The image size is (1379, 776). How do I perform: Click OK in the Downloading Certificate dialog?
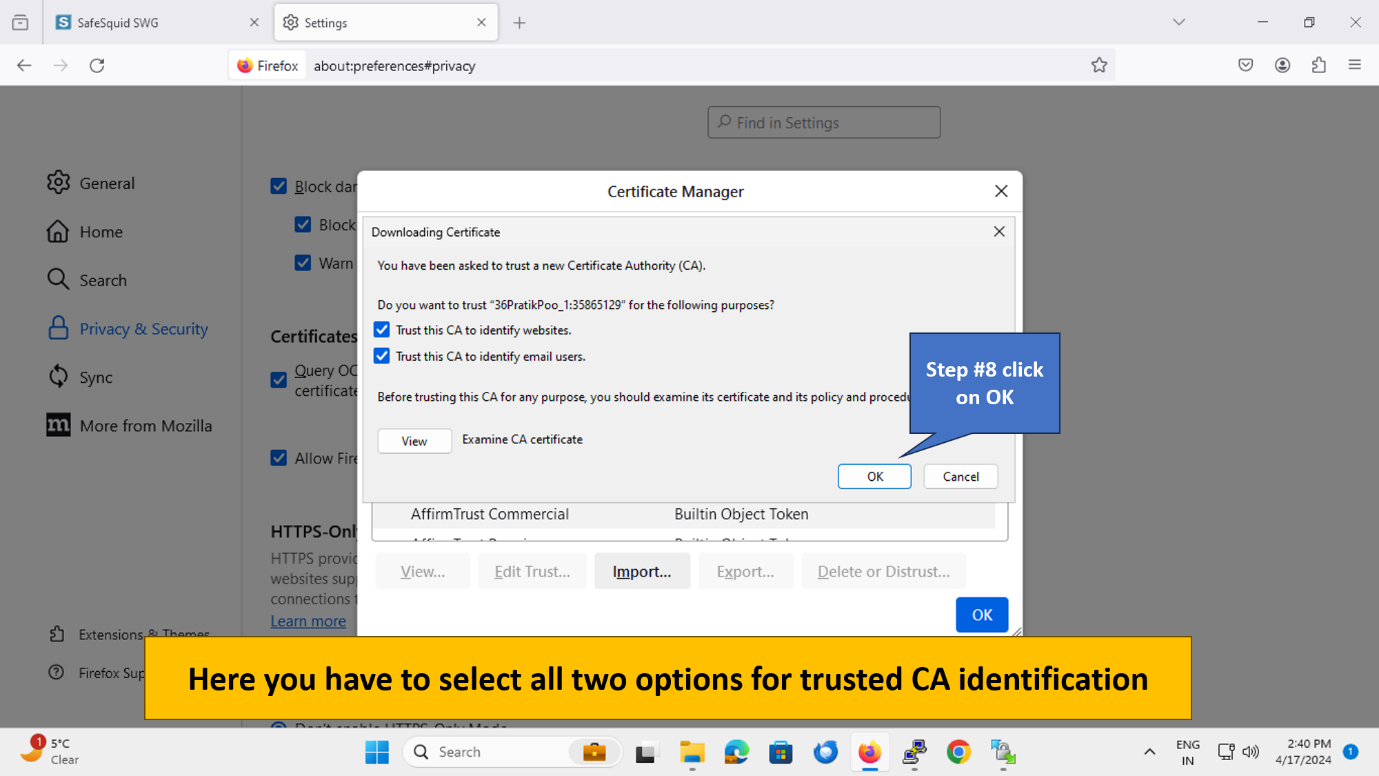point(874,477)
